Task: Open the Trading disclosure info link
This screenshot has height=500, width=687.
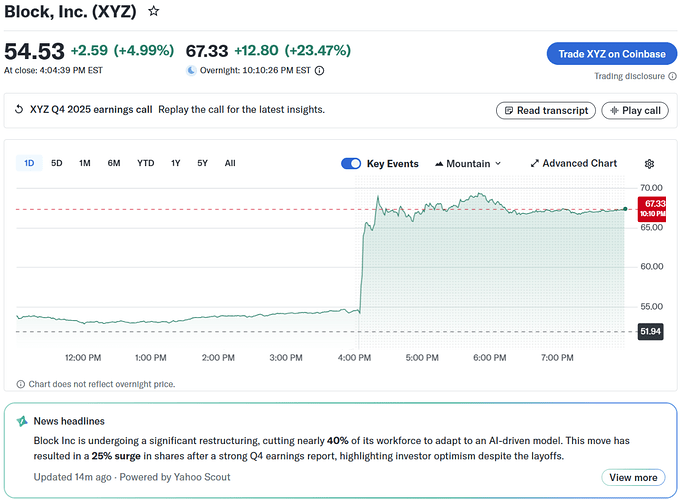Action: coord(629,76)
